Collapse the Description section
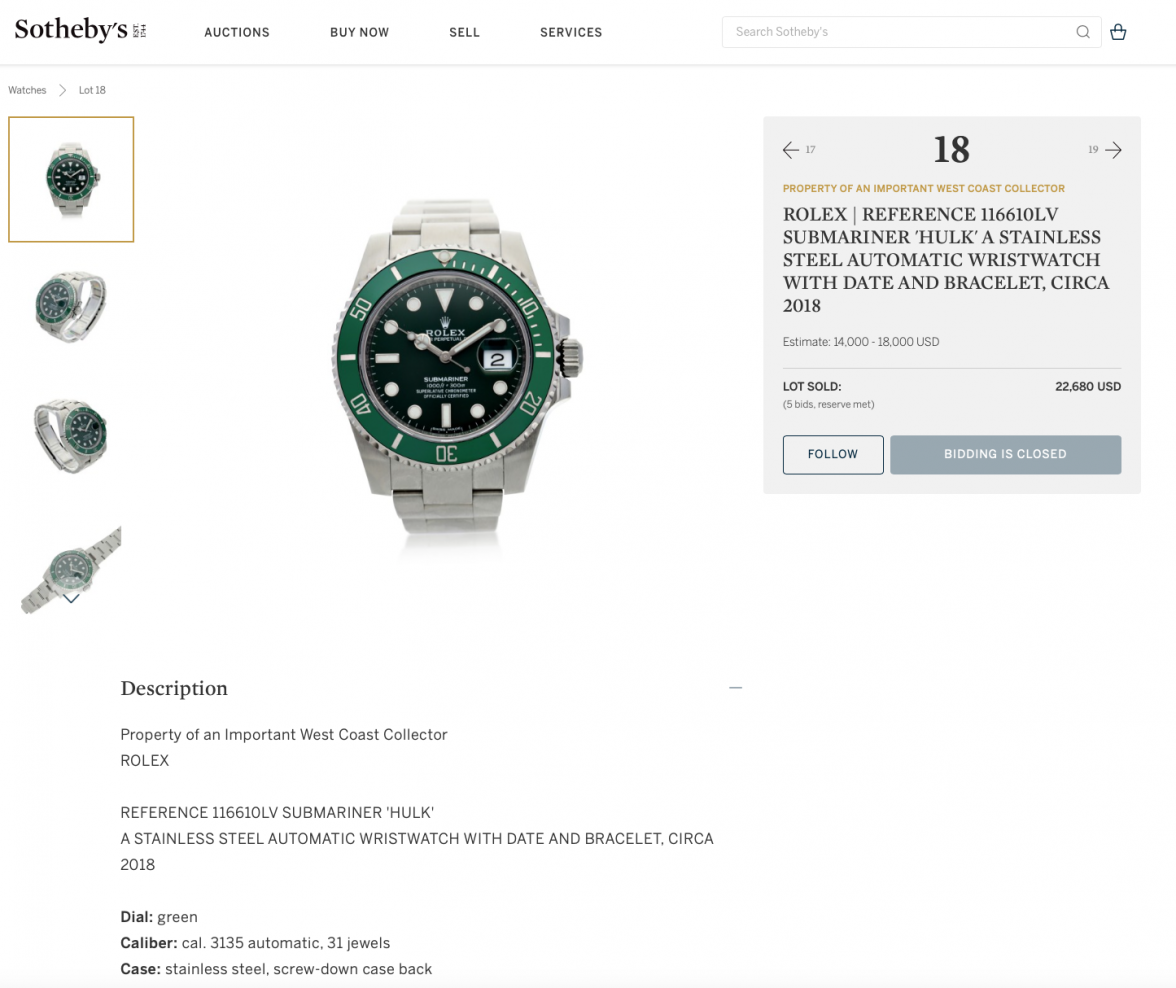This screenshot has height=988, width=1176. pos(735,687)
